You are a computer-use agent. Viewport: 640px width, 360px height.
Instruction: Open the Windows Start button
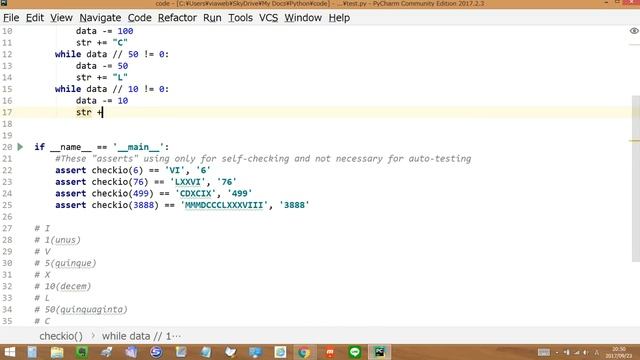point(9,352)
